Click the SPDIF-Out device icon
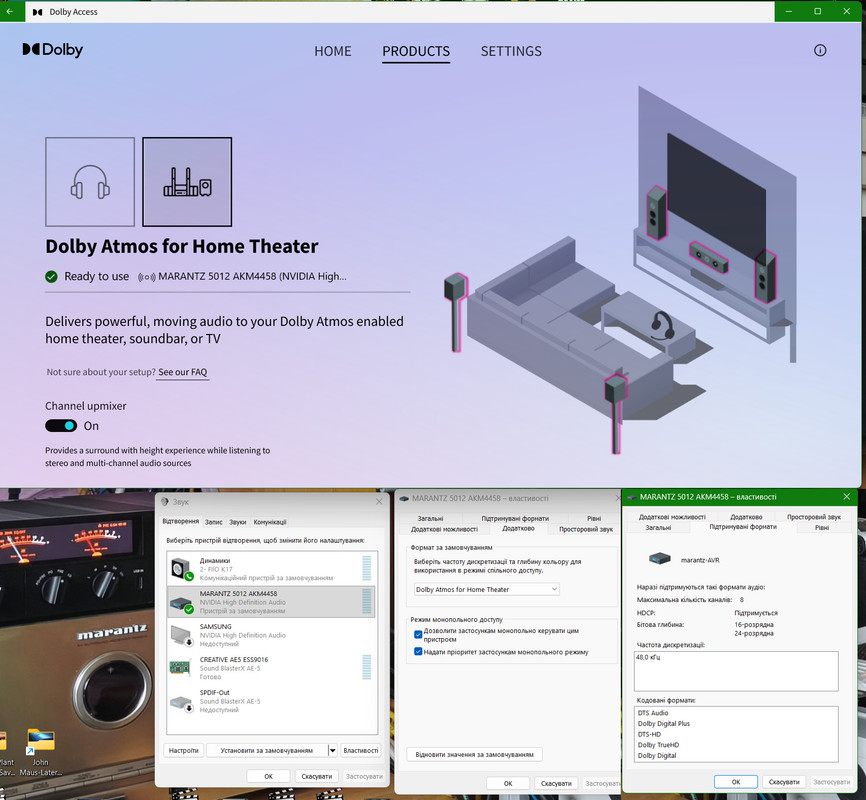The image size is (866, 800). tap(181, 703)
